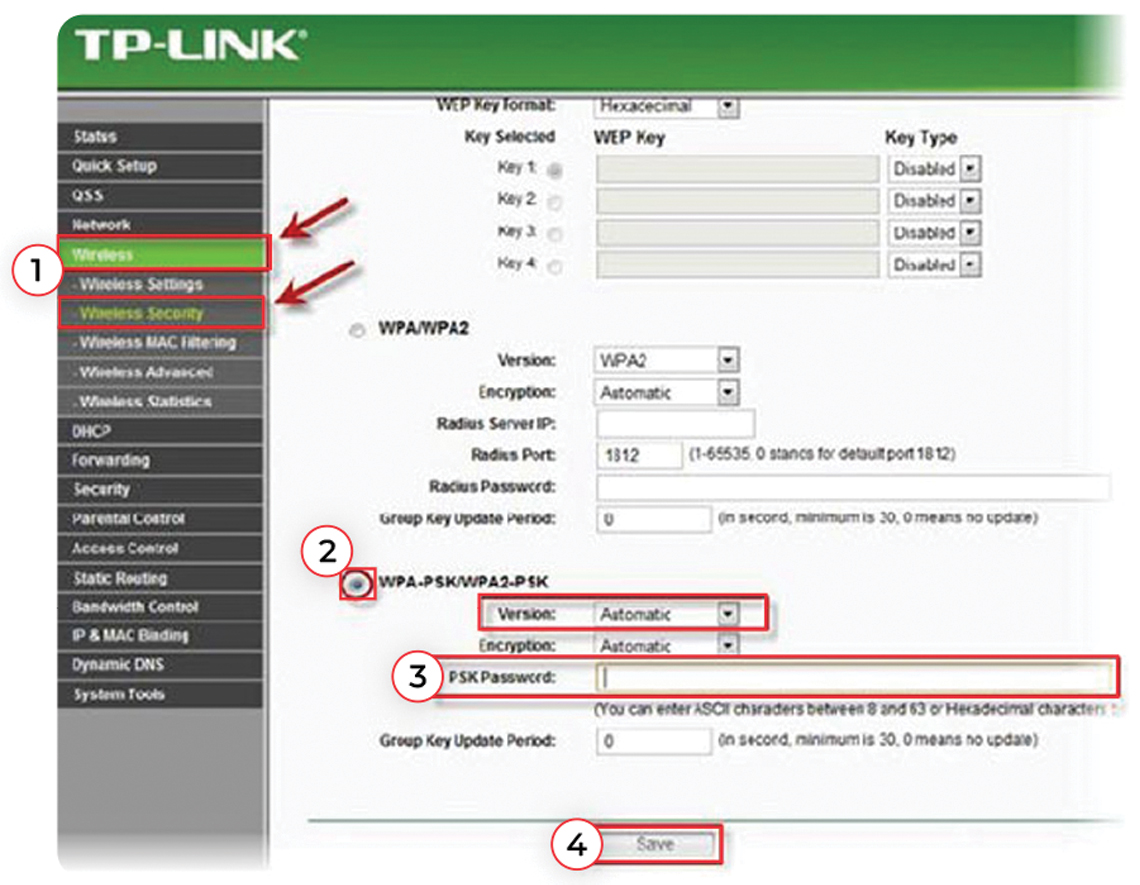The image size is (1140, 885).
Task: Click Key 3 WEP Key field
Action: point(738,233)
